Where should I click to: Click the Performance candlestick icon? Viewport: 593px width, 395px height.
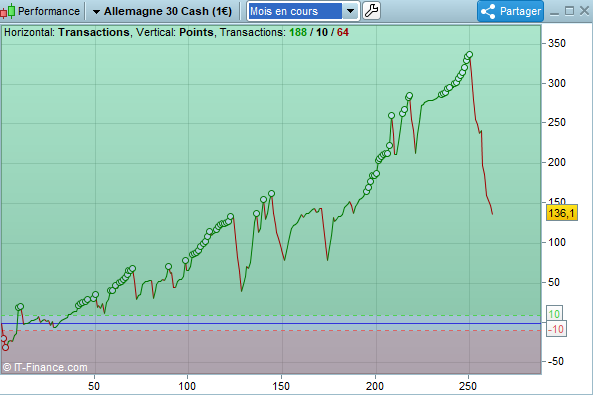8,11
